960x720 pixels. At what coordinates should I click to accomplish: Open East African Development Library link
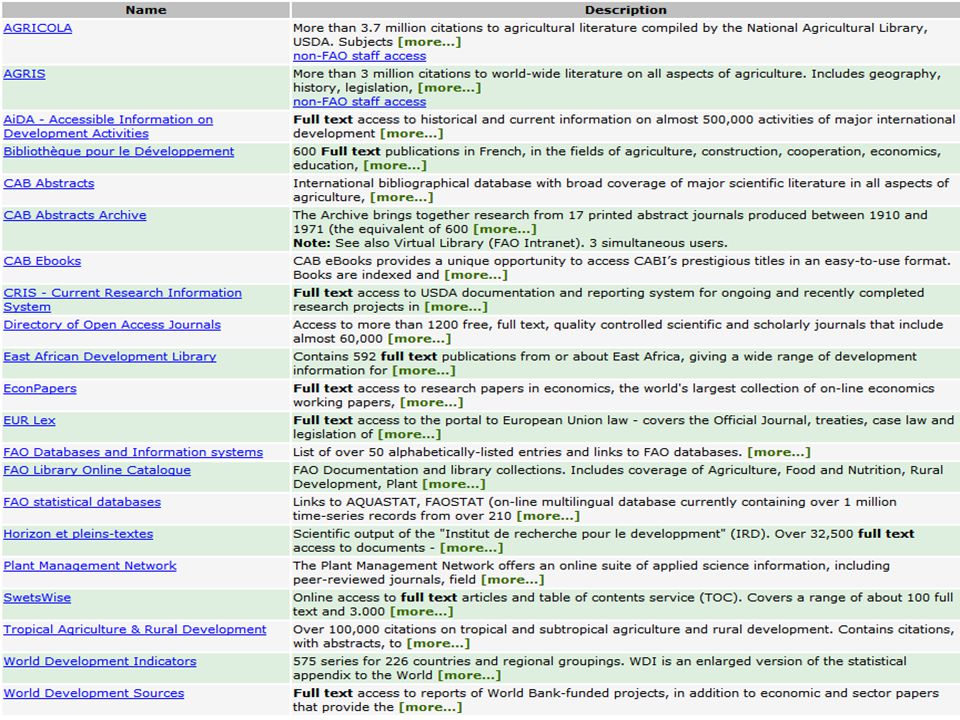(x=110, y=356)
